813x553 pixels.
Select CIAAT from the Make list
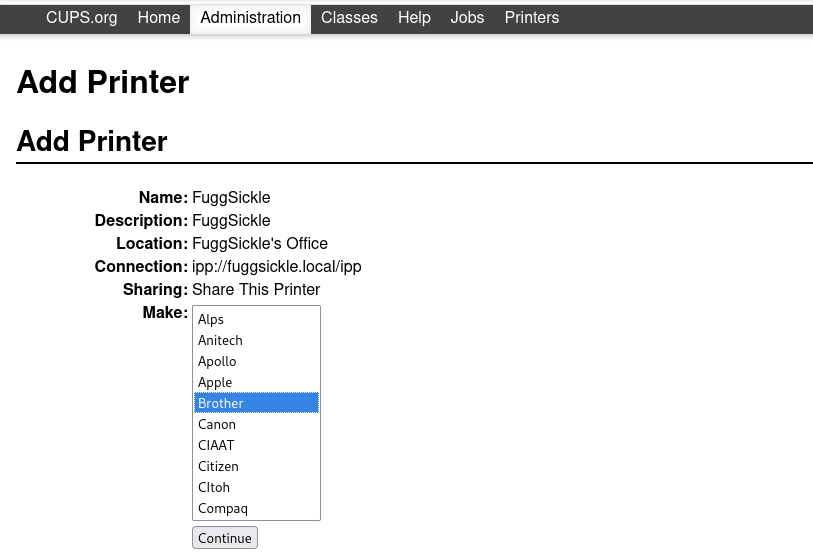click(x=216, y=445)
